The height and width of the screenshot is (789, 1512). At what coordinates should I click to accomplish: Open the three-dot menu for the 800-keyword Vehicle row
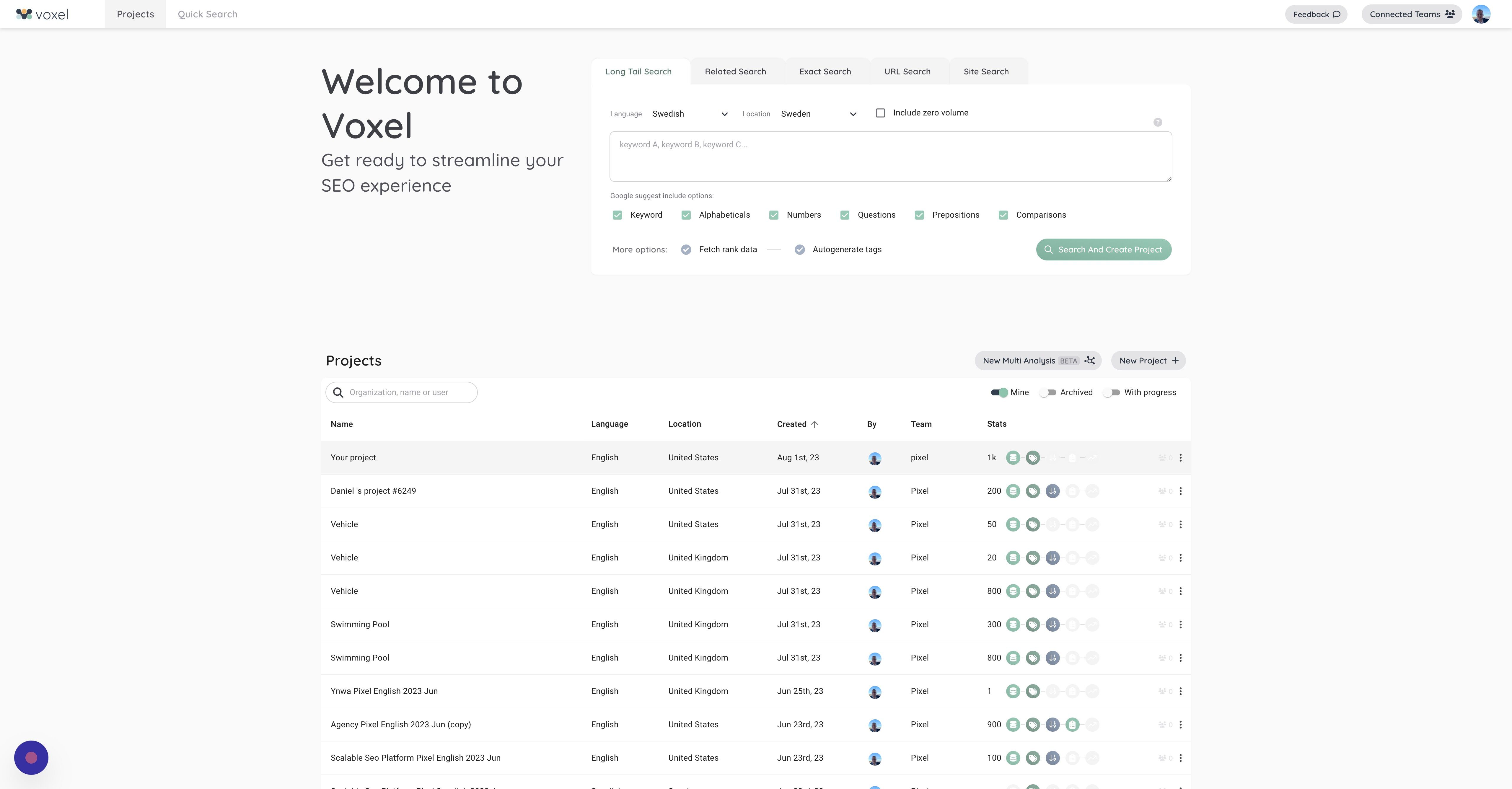click(x=1180, y=591)
